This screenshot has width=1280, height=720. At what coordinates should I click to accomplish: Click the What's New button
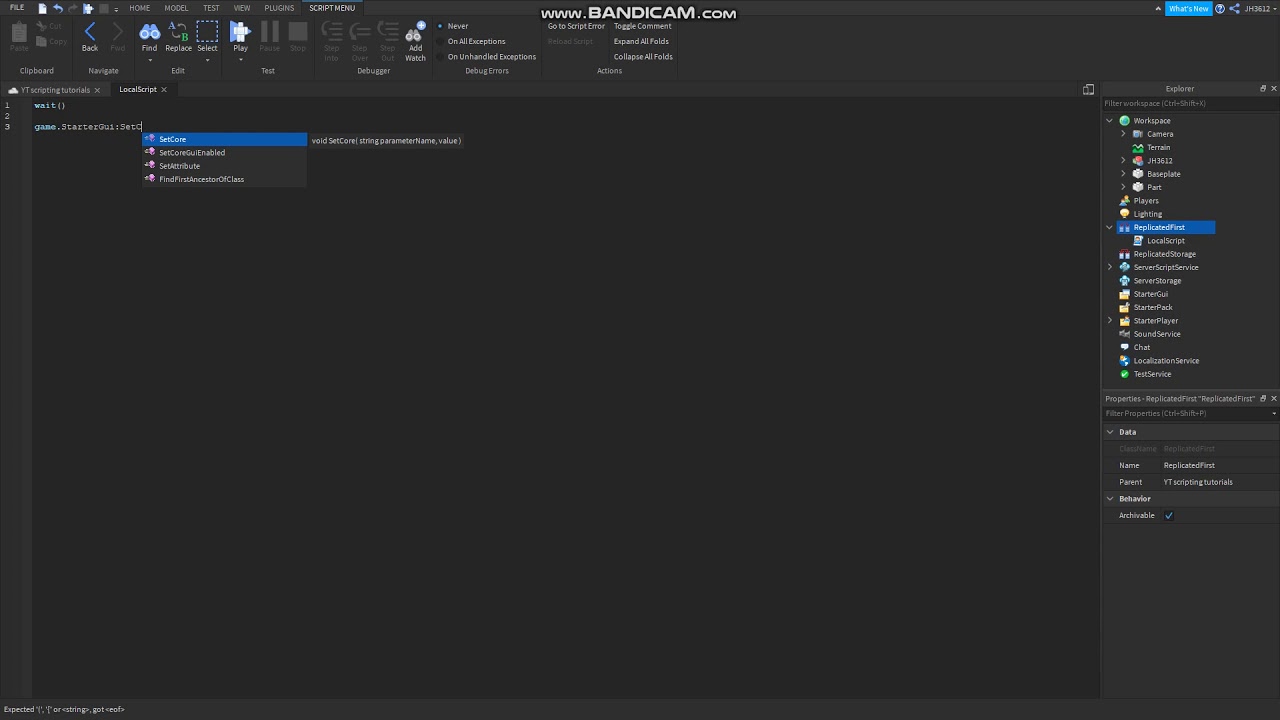[1188, 9]
